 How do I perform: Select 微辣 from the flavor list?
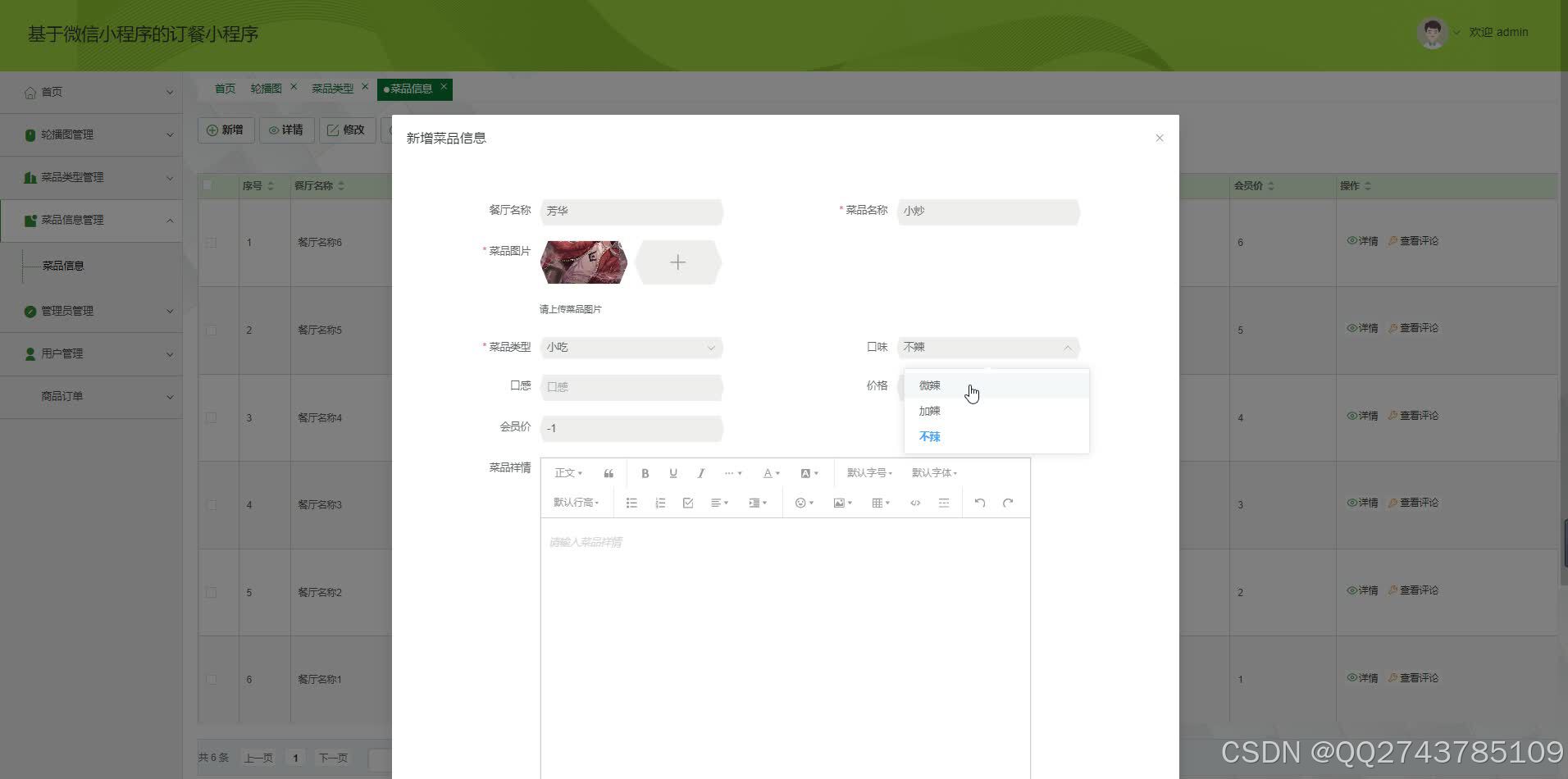[996, 385]
